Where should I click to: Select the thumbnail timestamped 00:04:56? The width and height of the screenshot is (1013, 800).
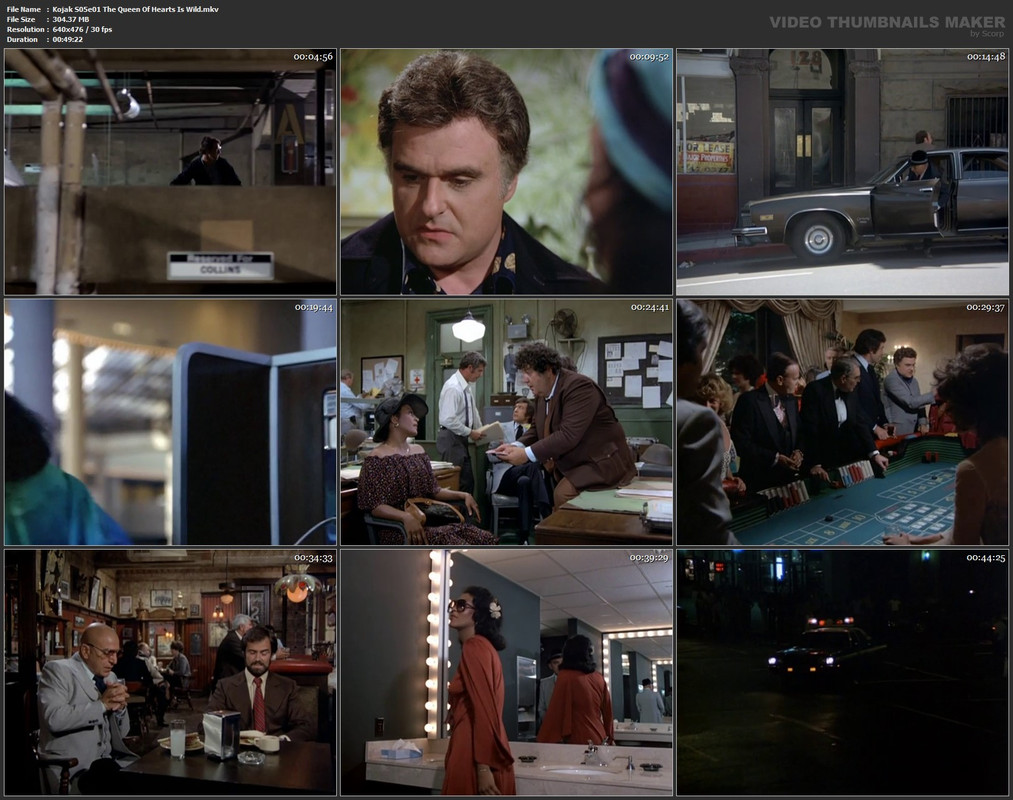coord(171,172)
